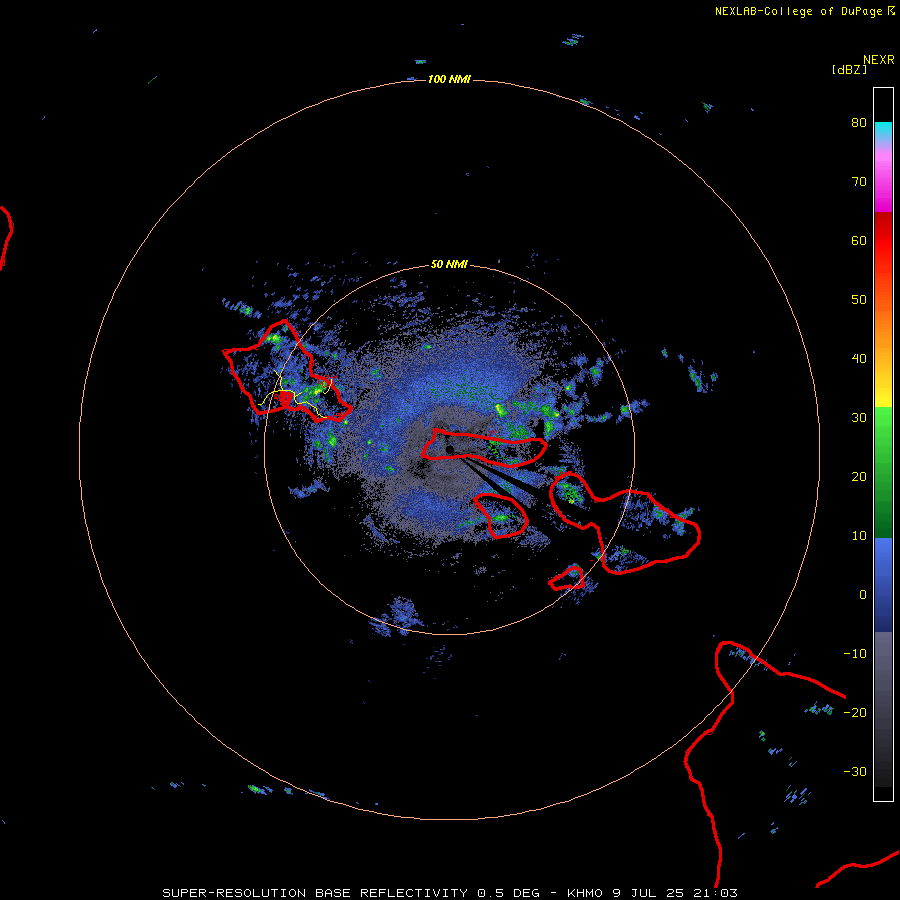Click the 60 value on dBZ scale

pos(859,240)
